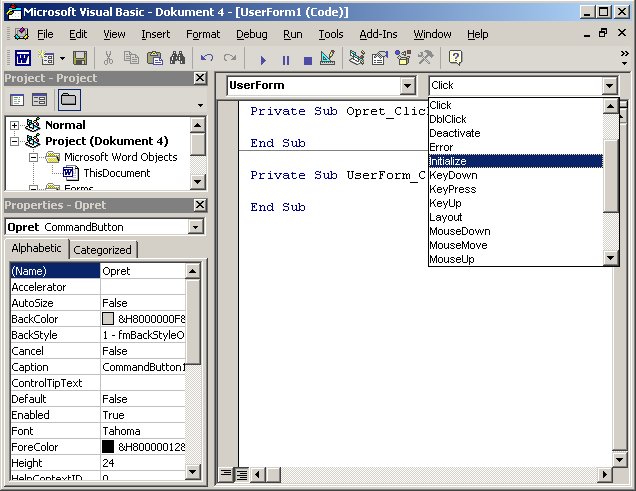Open the Format menu
Image resolution: width=636 pixels, height=491 pixels.
203,34
